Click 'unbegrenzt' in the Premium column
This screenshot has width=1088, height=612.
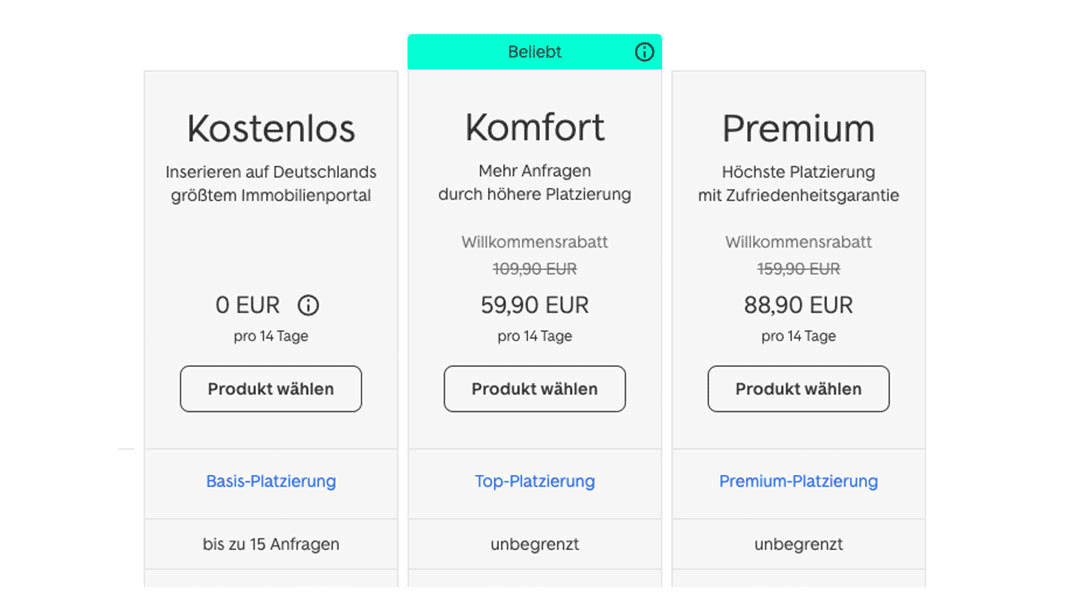[798, 545]
